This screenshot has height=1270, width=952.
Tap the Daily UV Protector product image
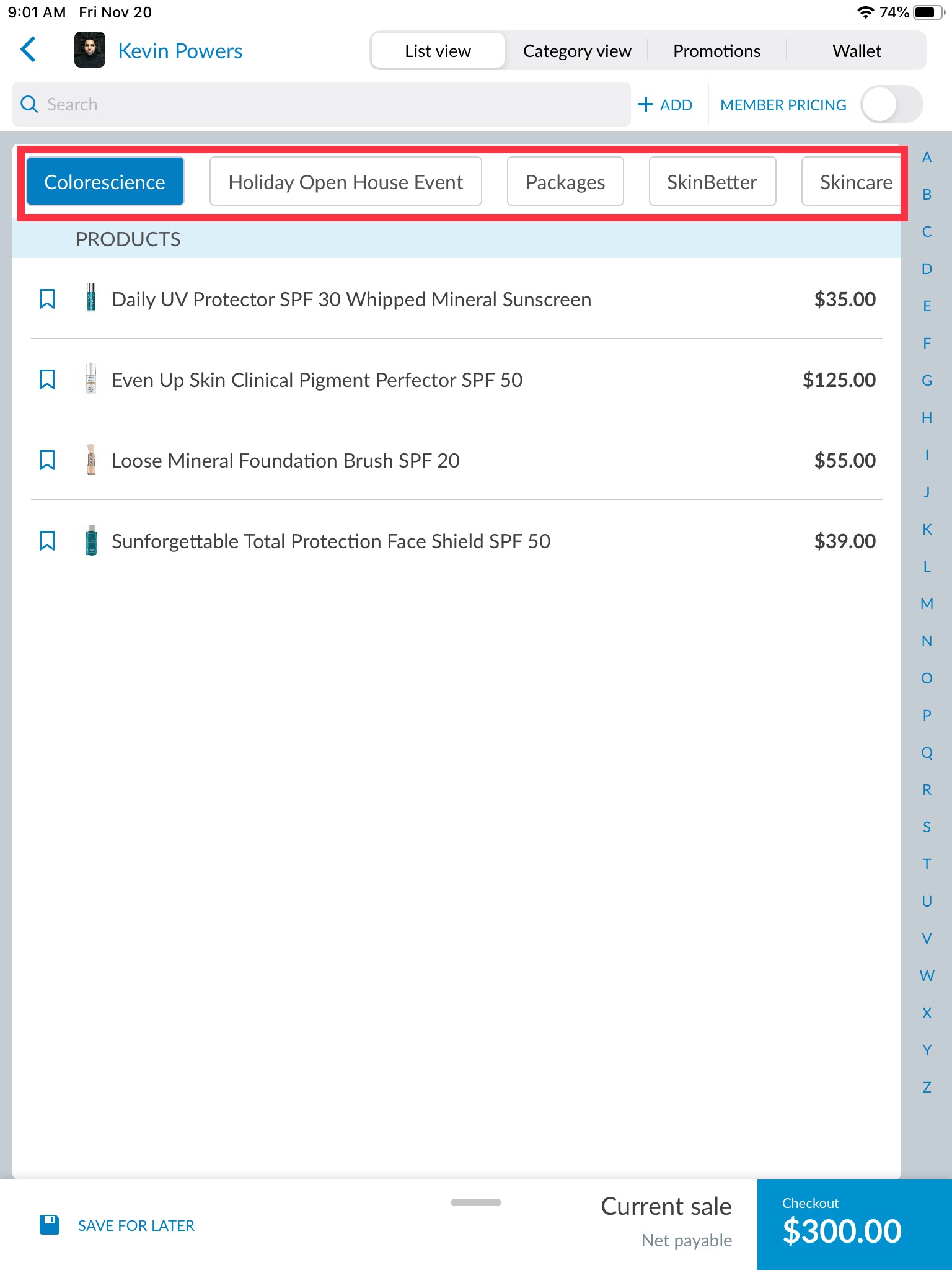click(91, 298)
